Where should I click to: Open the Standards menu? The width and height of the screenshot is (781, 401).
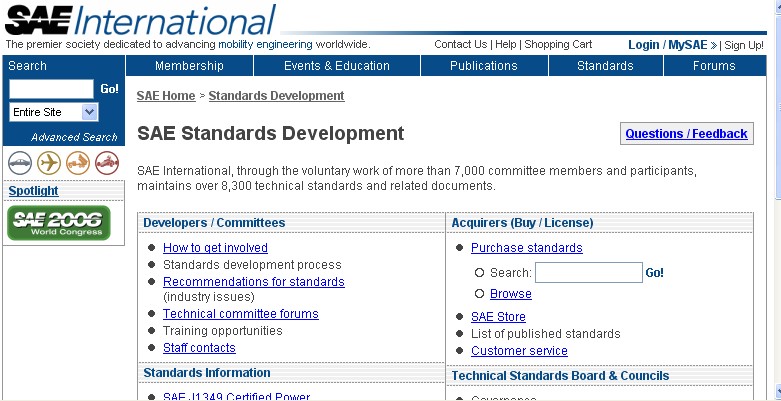(605, 66)
